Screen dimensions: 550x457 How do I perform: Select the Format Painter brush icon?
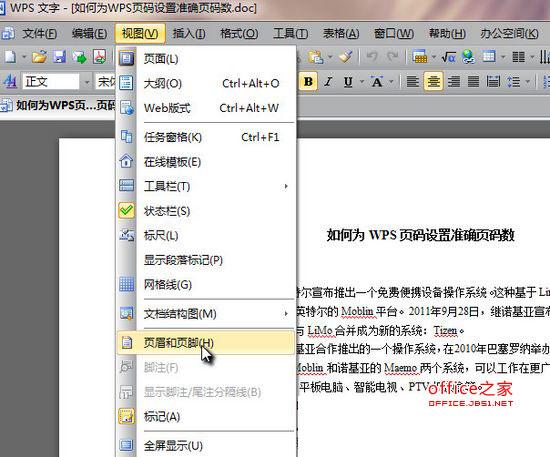(346, 56)
